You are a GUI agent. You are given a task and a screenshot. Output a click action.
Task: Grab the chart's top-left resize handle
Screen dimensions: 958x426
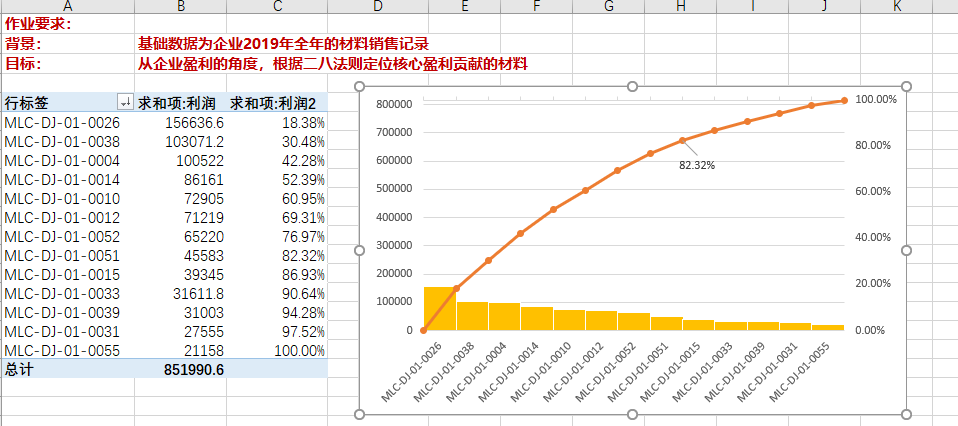tap(359, 86)
